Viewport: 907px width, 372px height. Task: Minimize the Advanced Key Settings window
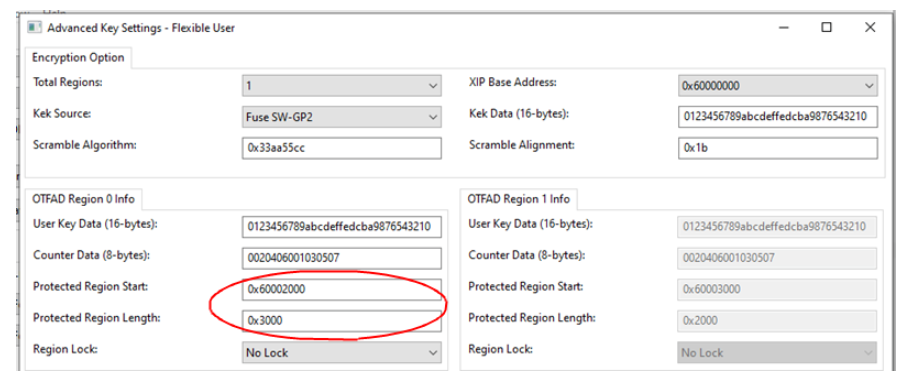click(784, 27)
